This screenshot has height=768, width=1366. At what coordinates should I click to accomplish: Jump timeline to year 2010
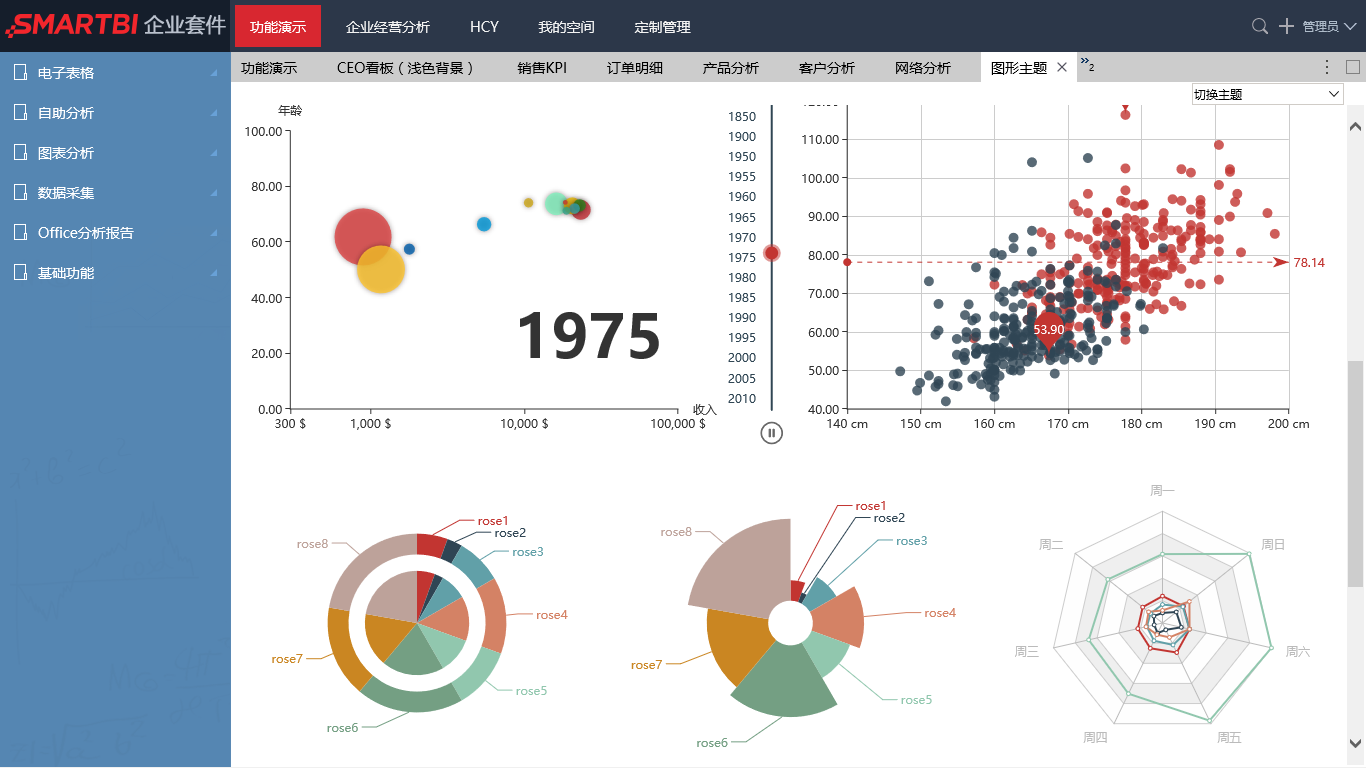coord(742,398)
